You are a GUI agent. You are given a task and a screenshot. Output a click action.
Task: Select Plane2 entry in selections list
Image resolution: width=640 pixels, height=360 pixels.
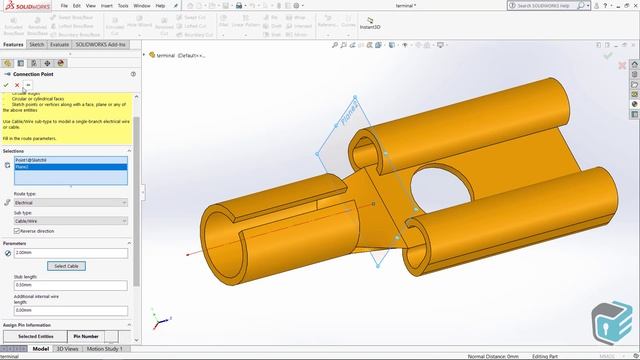(71, 167)
